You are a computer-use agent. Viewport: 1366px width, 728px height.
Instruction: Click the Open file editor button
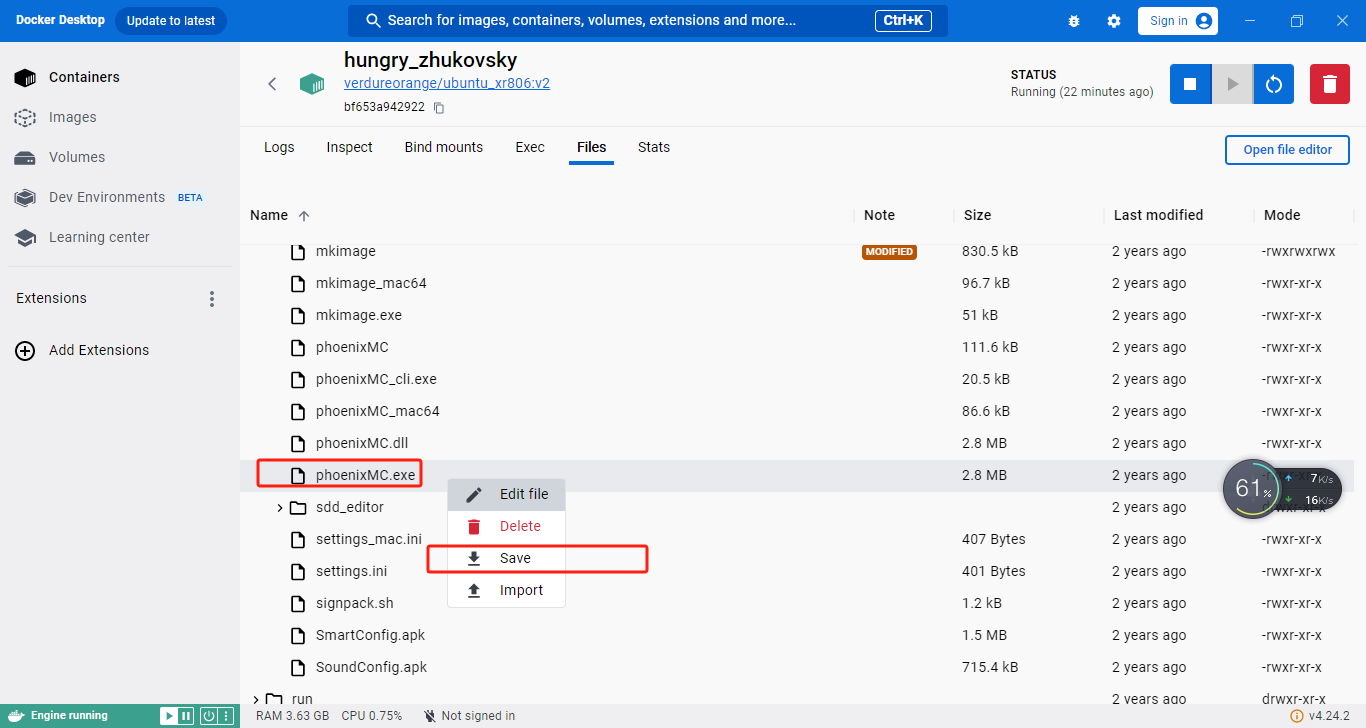coord(1287,150)
